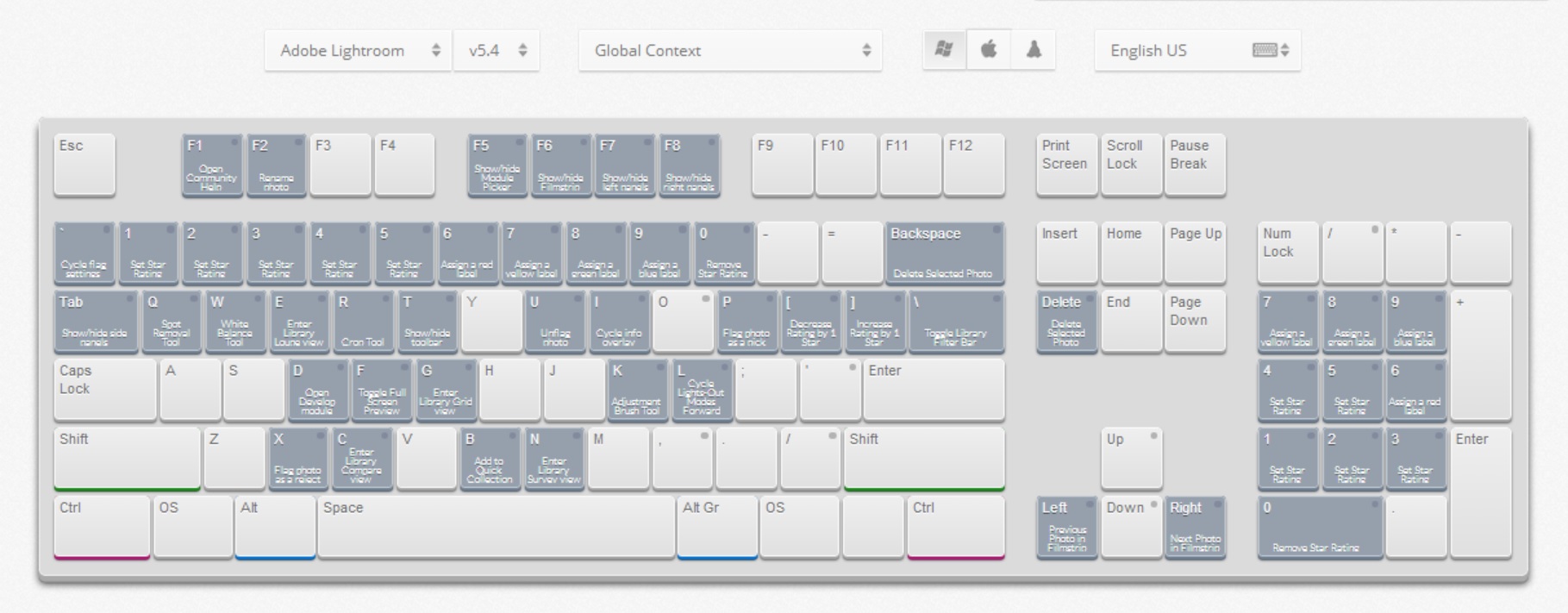Click the numpad 0 Remove Star Rating key
The width and height of the screenshot is (1568, 613).
point(1320,526)
